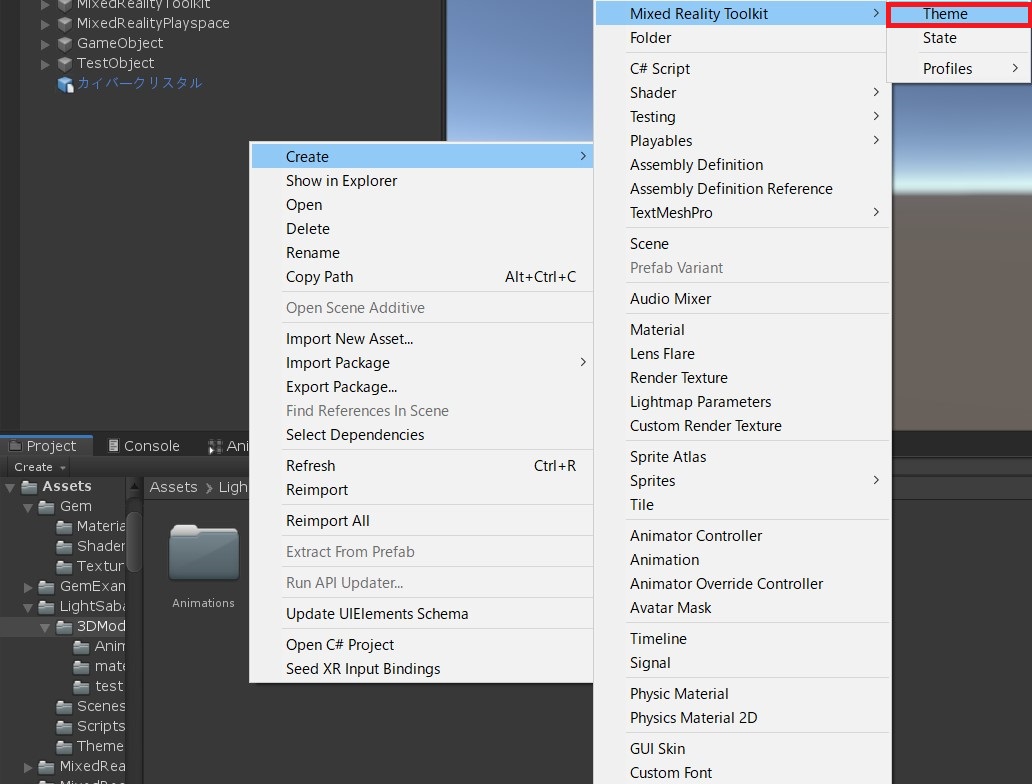Create a Lens Flare asset
Screen dimensions: 1032x784
point(741,354)
